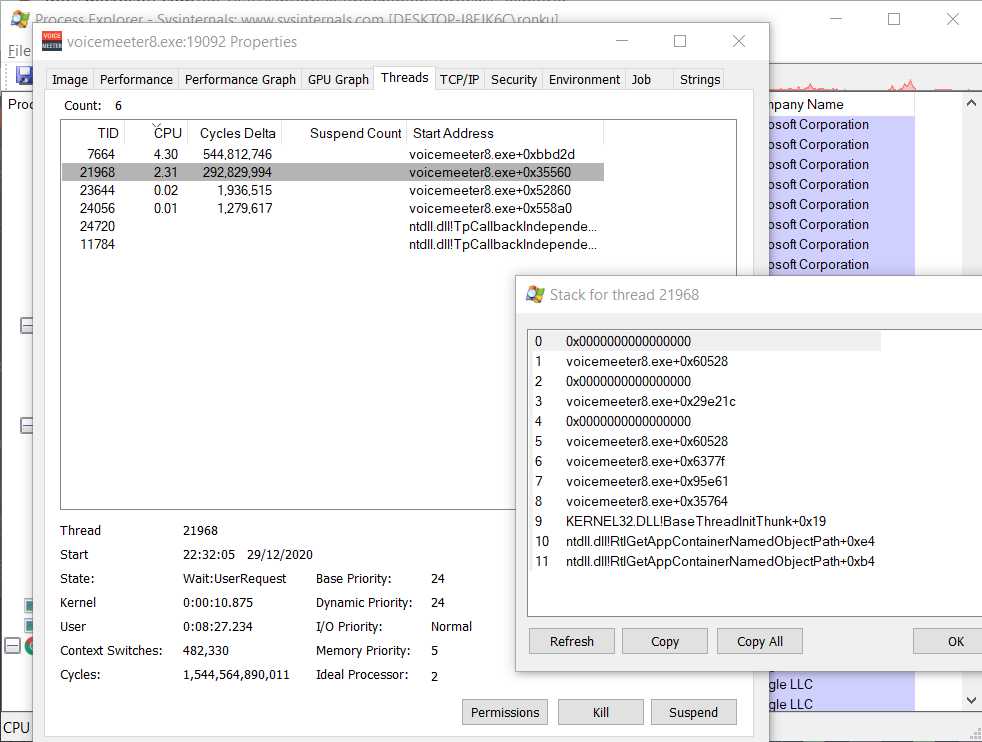Viewport: 982px width, 742px height.
Task: Kill the selected thread
Action: tap(600, 712)
